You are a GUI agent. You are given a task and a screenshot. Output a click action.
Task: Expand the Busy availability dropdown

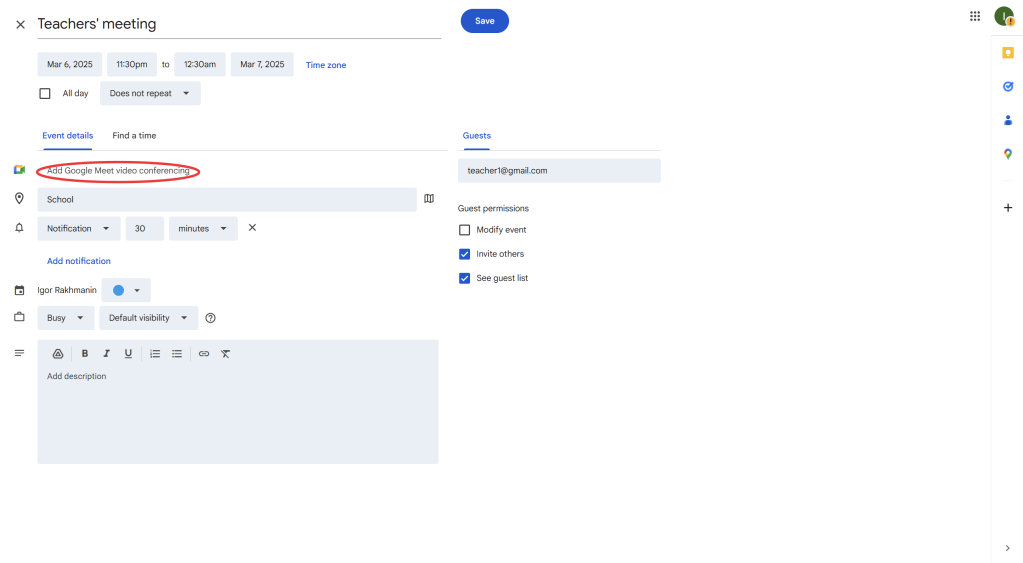[66, 318]
